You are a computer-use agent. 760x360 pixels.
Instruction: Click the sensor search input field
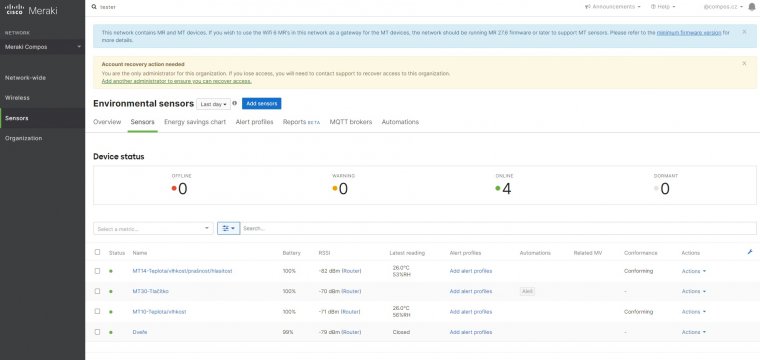point(499,228)
